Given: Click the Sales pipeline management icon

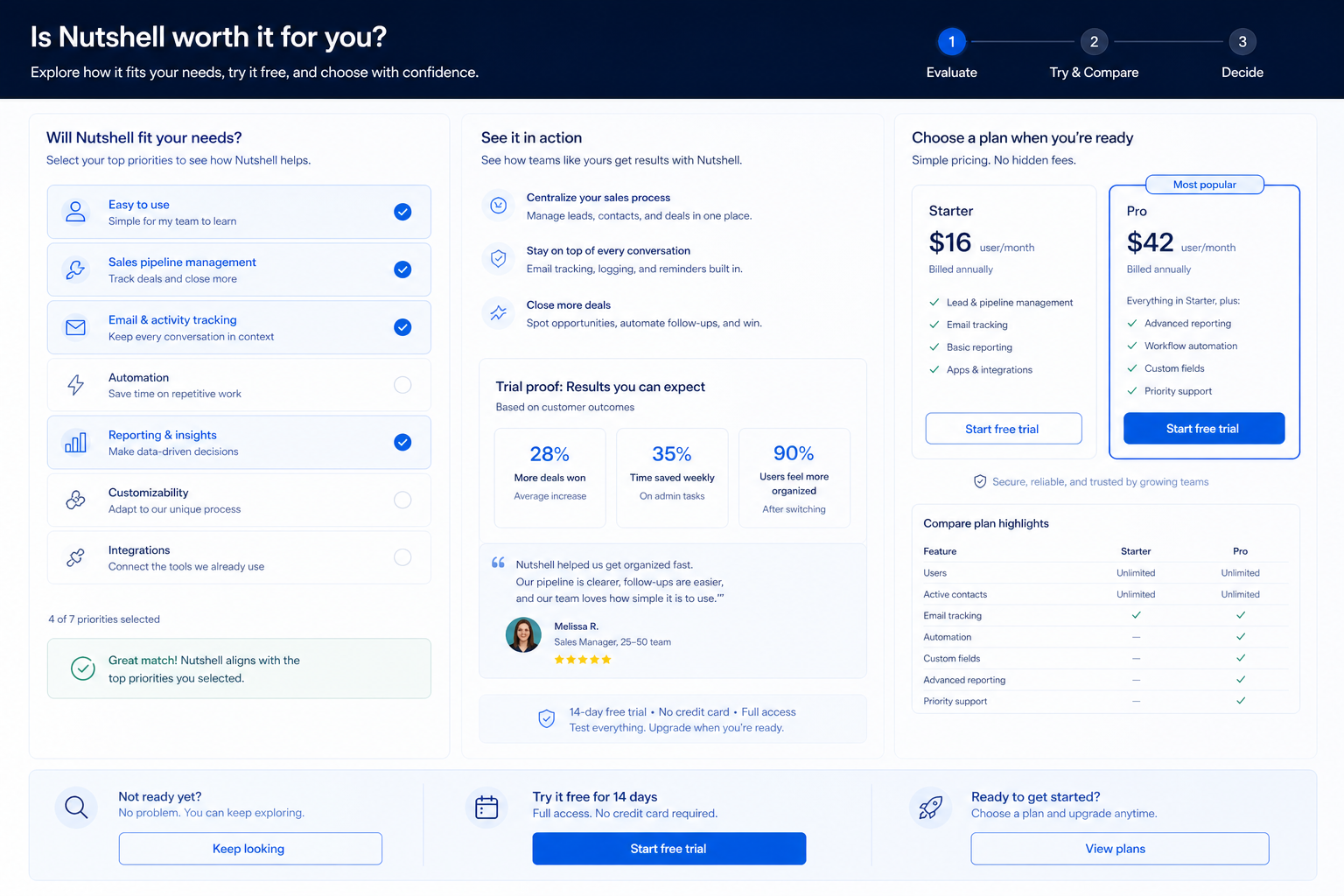Looking at the screenshot, I should [x=76, y=269].
